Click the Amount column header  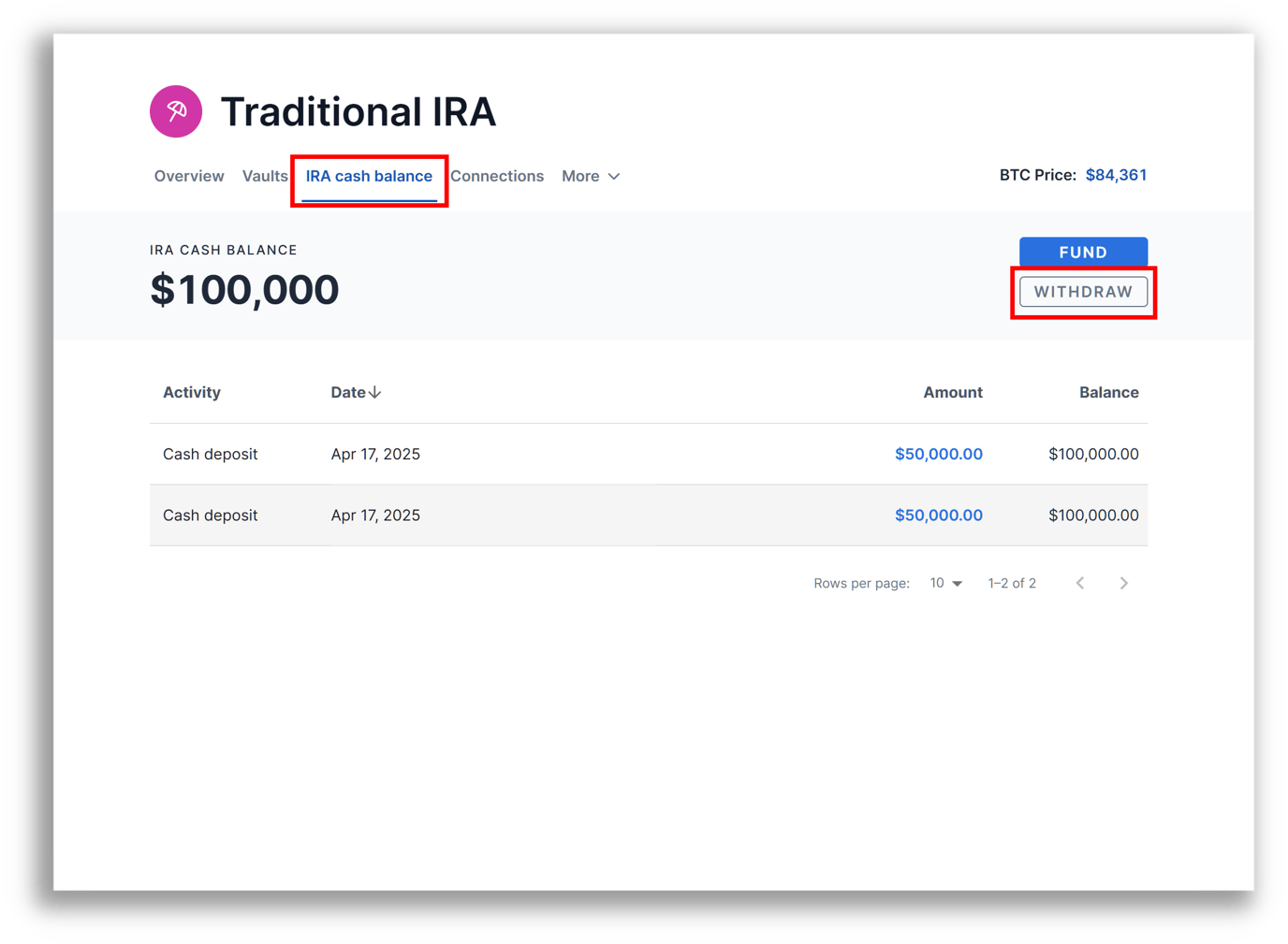pos(952,393)
